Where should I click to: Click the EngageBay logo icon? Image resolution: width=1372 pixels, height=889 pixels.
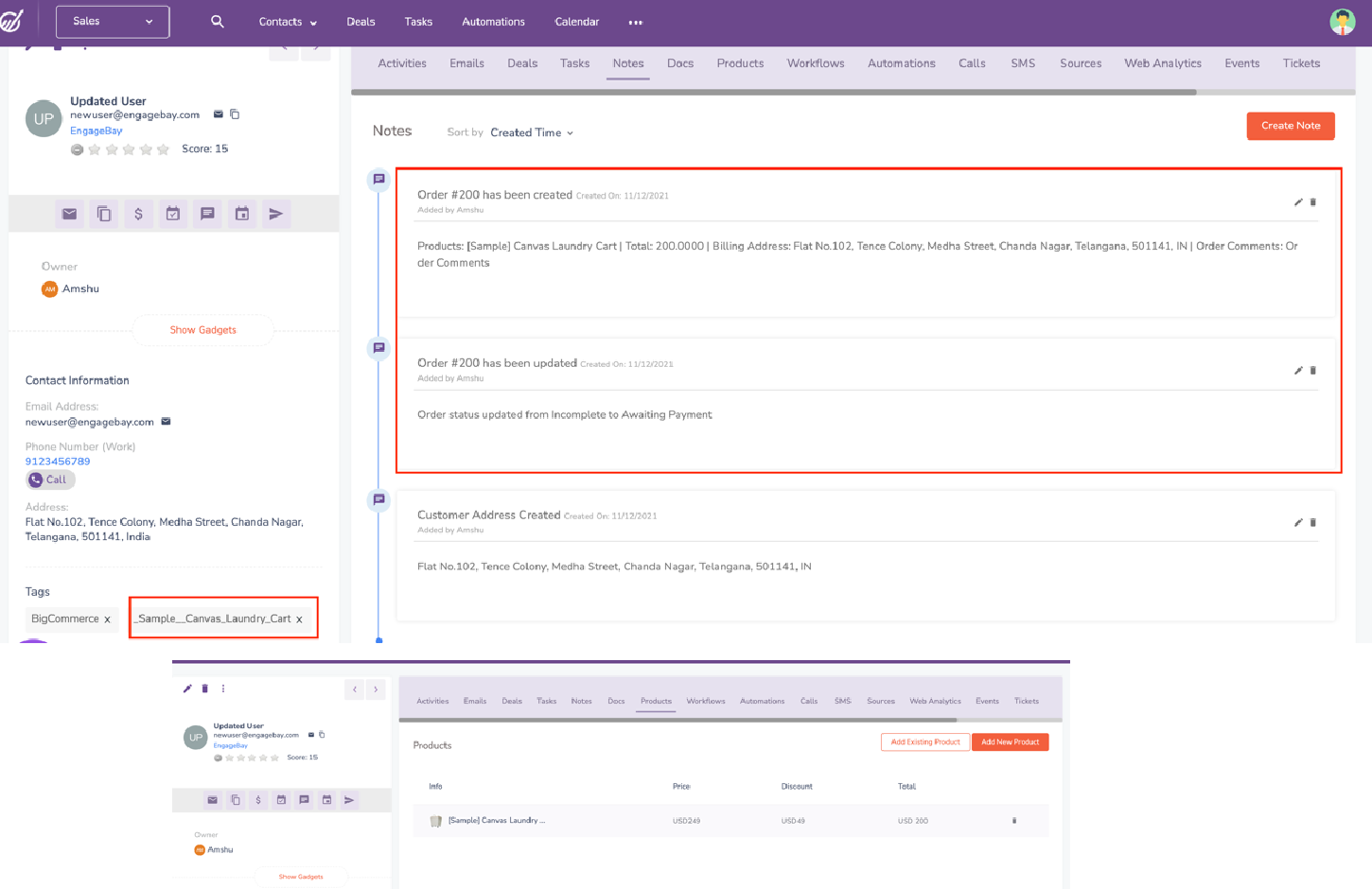click(x=11, y=21)
